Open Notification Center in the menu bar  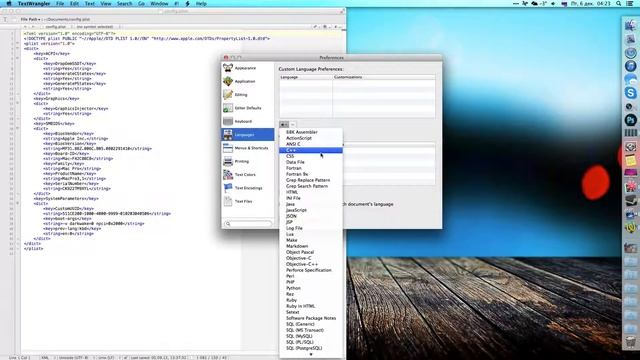coord(630,4)
